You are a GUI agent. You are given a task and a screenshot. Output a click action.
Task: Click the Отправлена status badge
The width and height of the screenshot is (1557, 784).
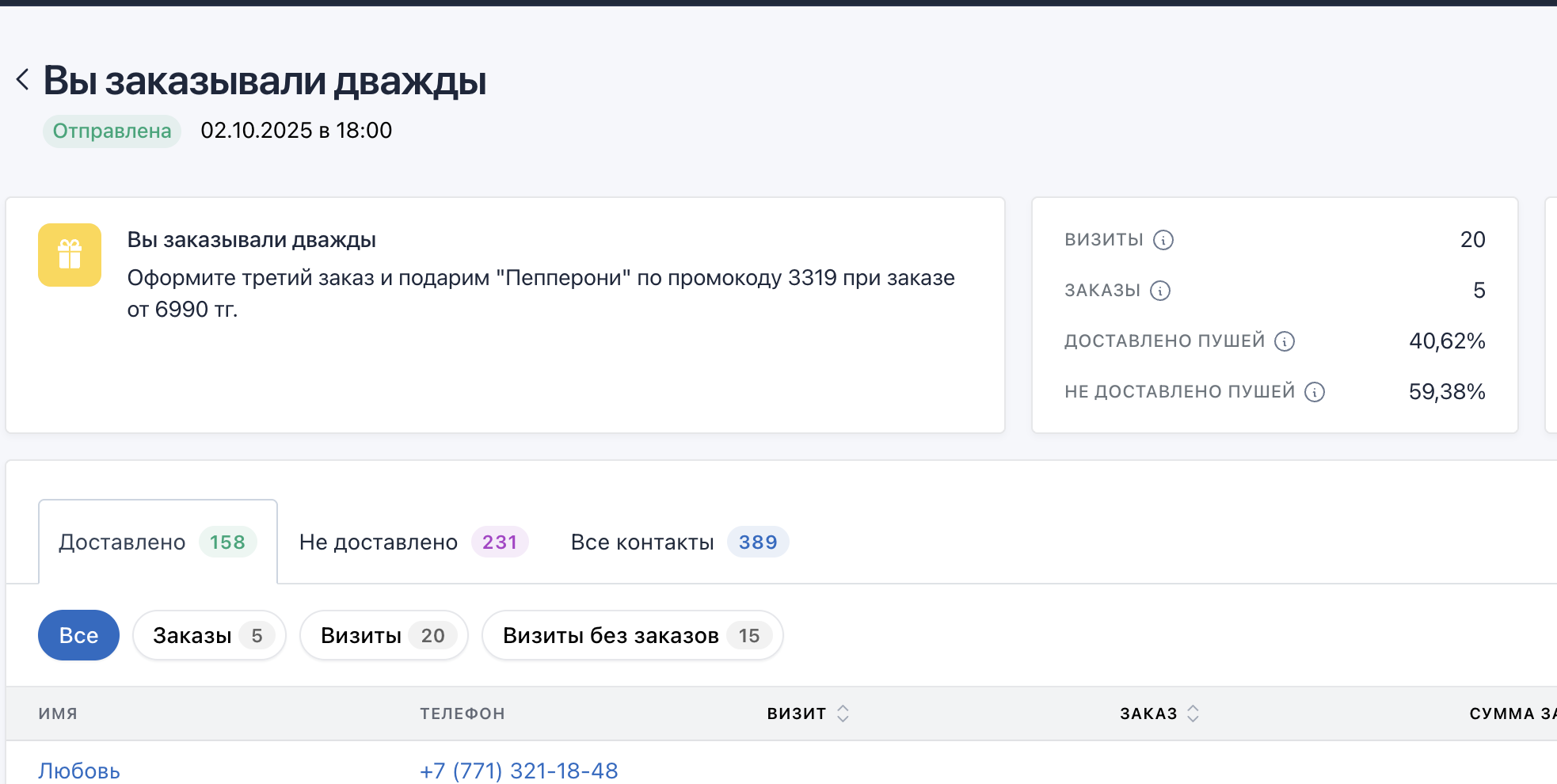point(112,131)
